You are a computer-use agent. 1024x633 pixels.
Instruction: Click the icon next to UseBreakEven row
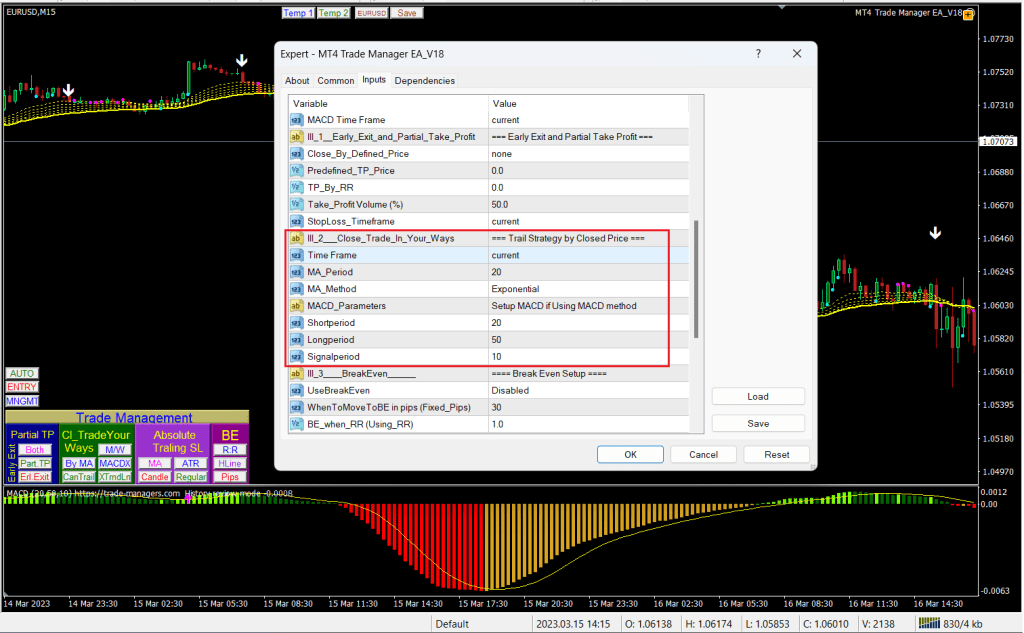[x=296, y=391]
